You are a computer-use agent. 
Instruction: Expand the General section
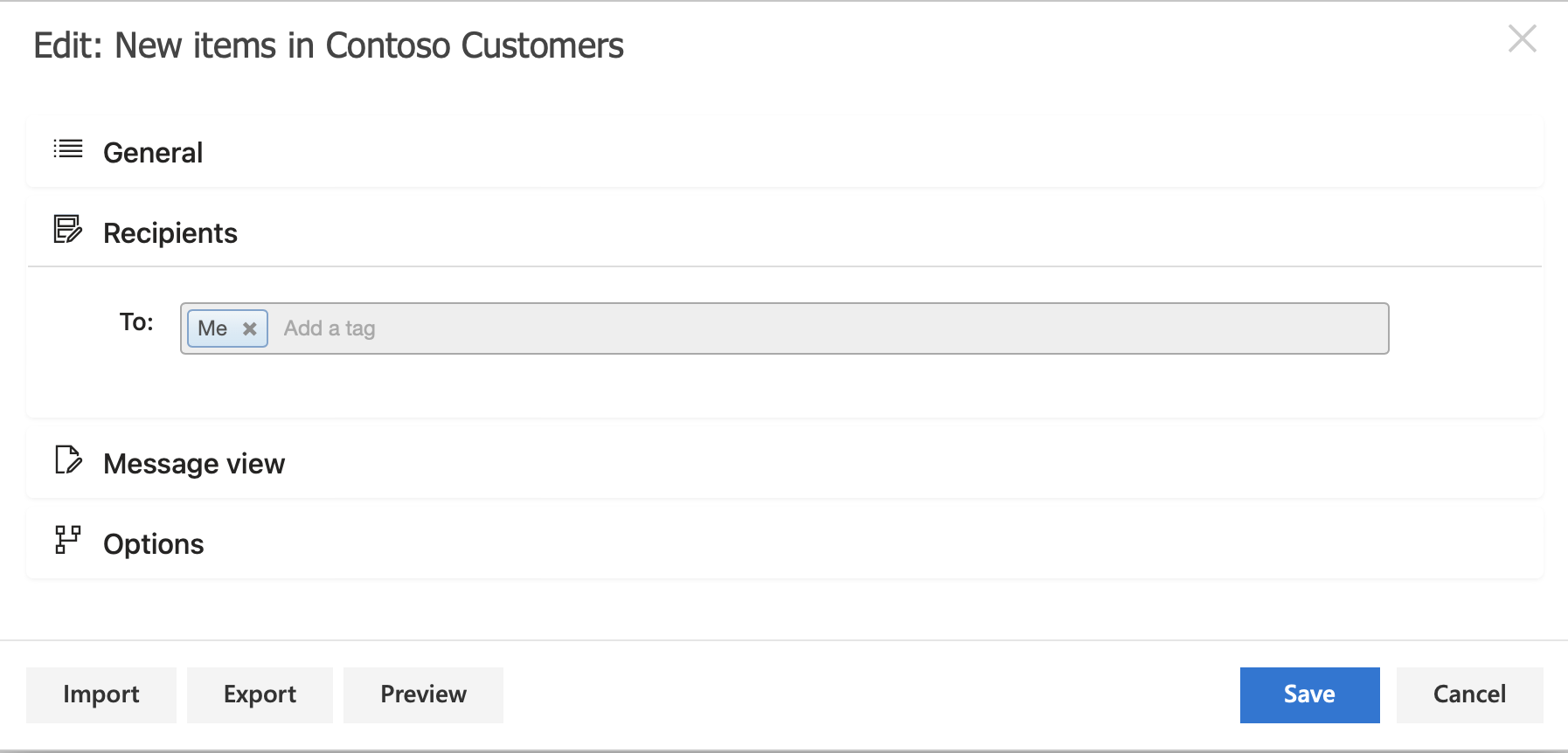153,151
